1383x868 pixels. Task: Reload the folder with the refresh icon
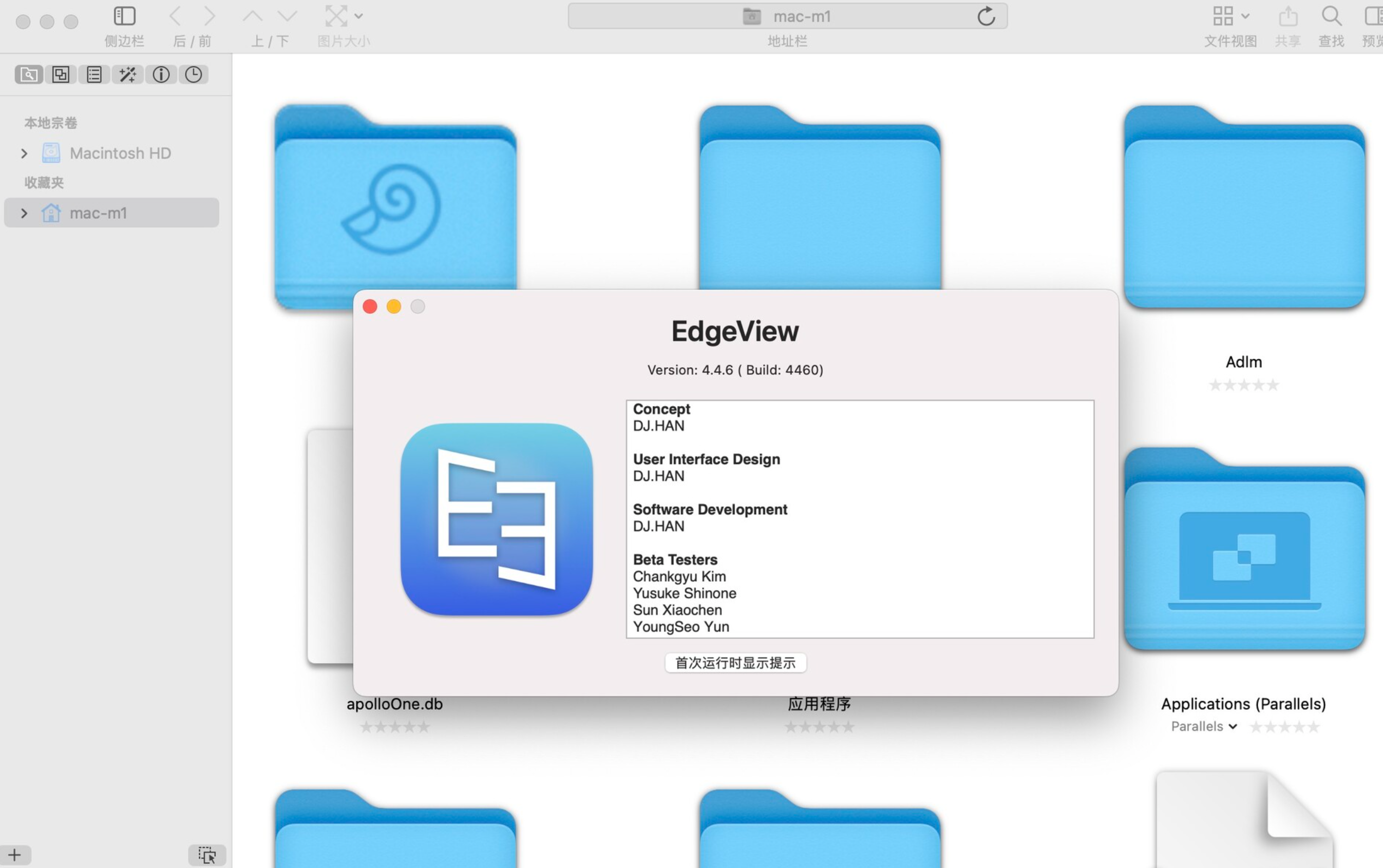(x=986, y=16)
